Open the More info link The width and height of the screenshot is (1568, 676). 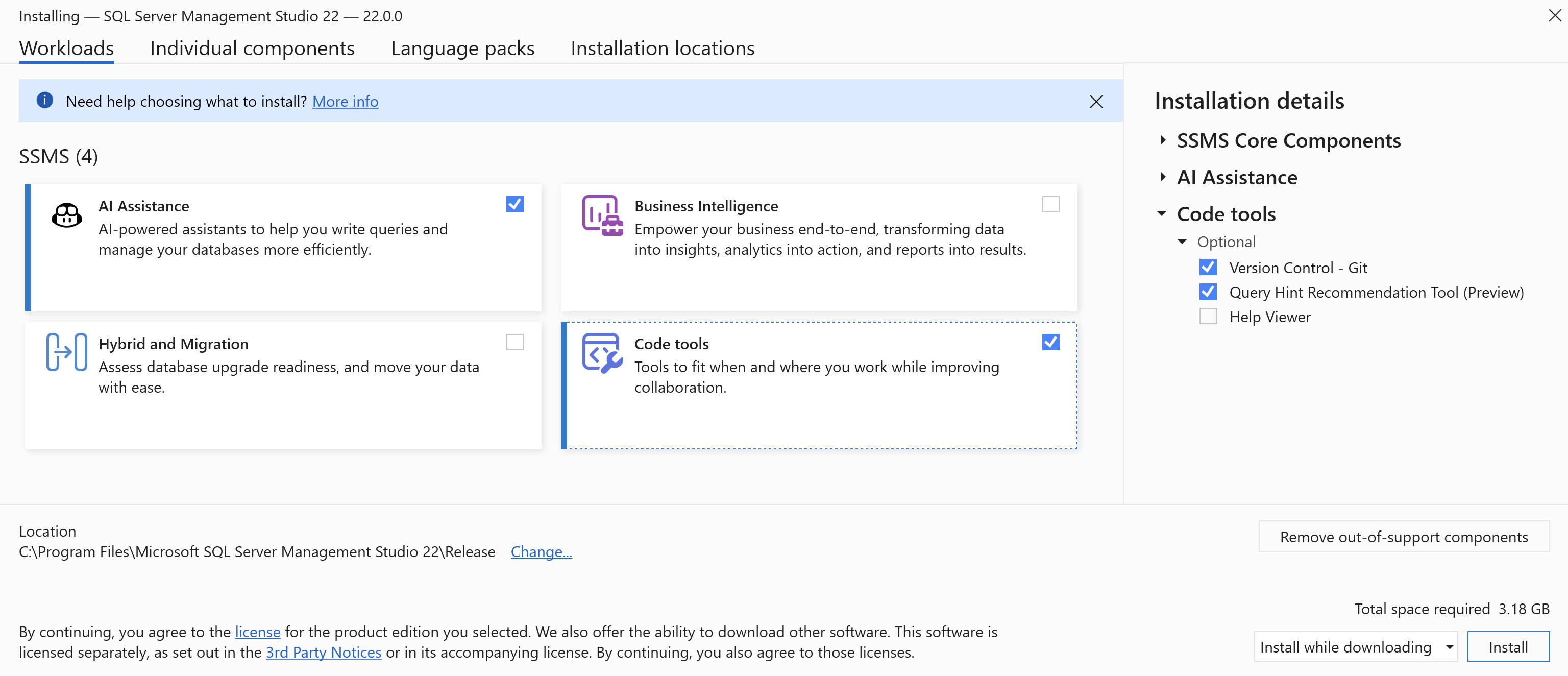click(x=345, y=101)
